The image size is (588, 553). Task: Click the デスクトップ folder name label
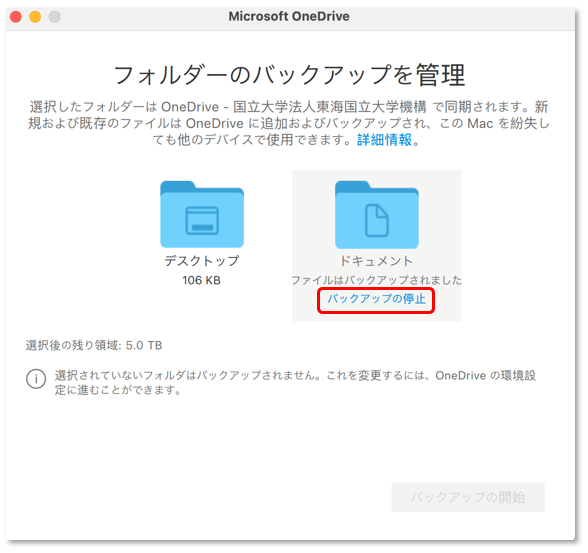click(202, 261)
